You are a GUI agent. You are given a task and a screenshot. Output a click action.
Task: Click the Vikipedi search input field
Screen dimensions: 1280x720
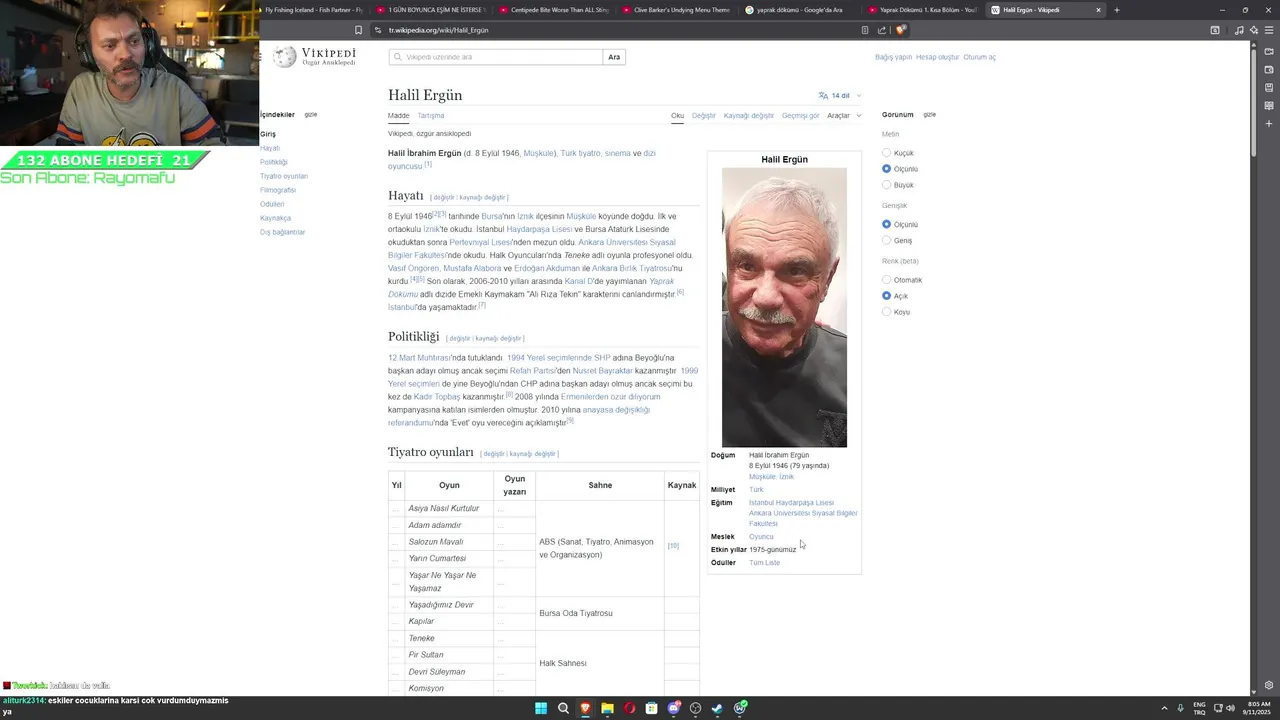point(496,57)
